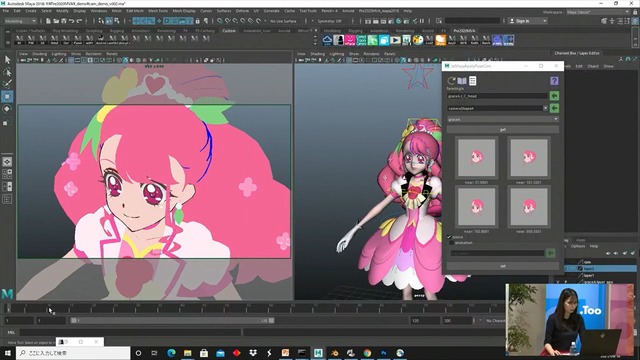This screenshot has height=360, width=640.
Task: Open Photoshop from the taskbar
Action: tap(384, 353)
